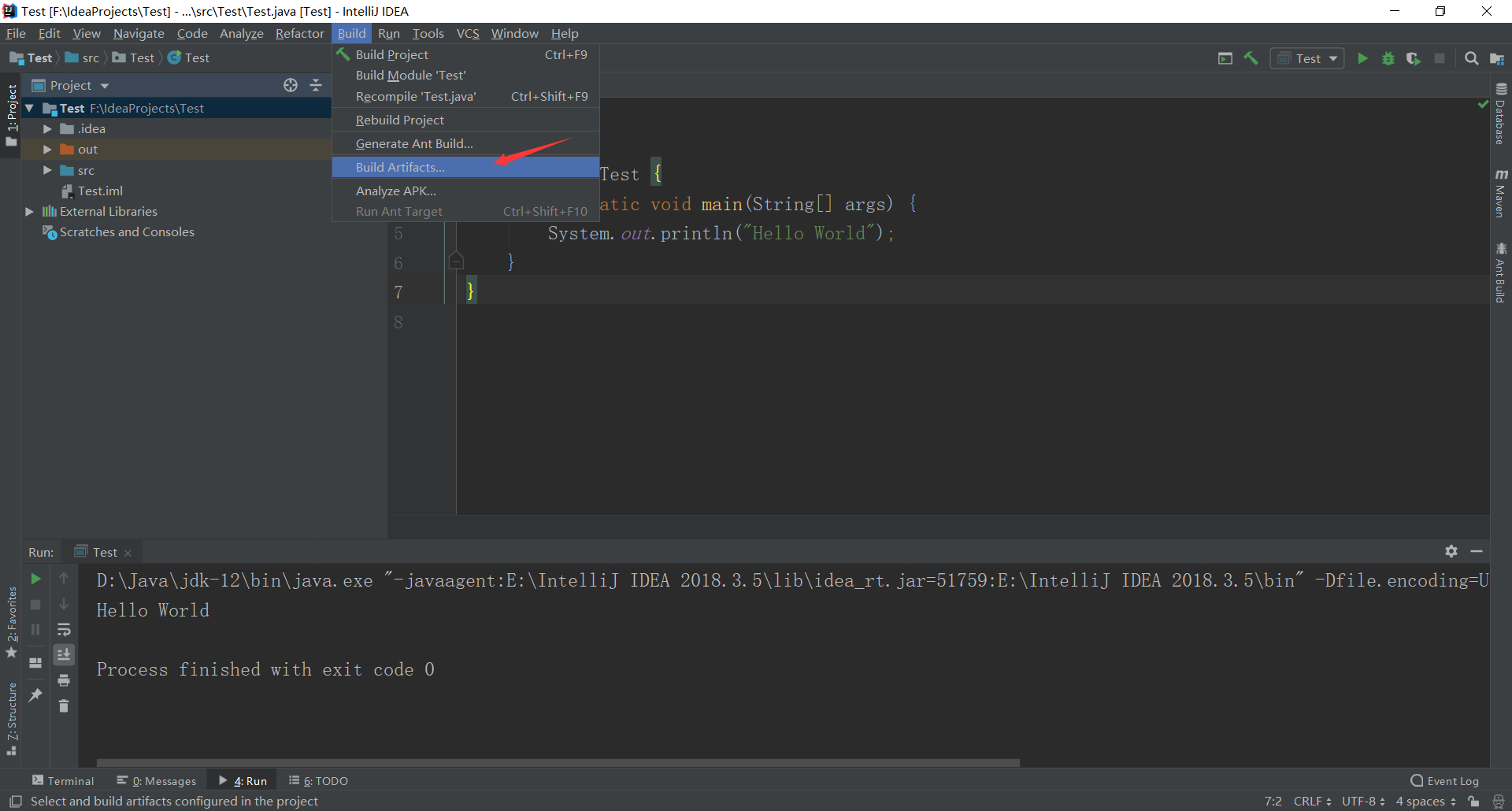Rerun Test with Run panel green play icon
The width and height of the screenshot is (1512, 811).
tap(35, 579)
